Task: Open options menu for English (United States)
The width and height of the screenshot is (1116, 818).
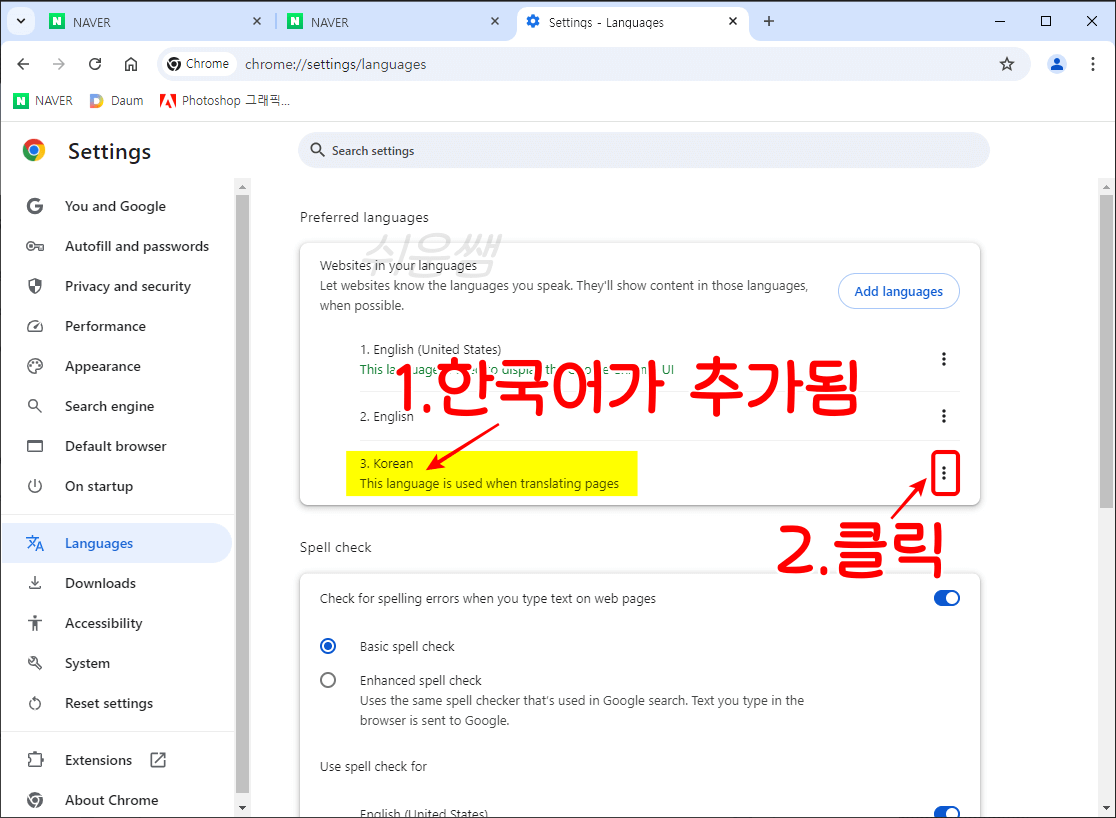Action: [943, 359]
